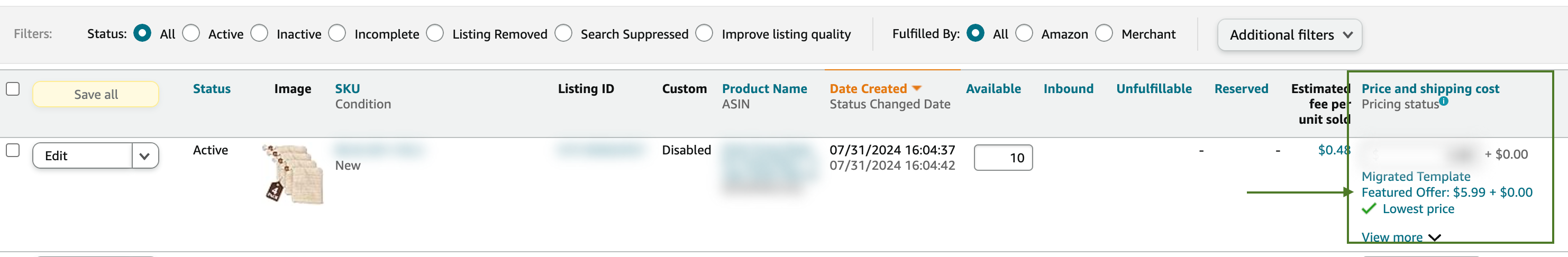Open the product thumbnail image

click(294, 173)
